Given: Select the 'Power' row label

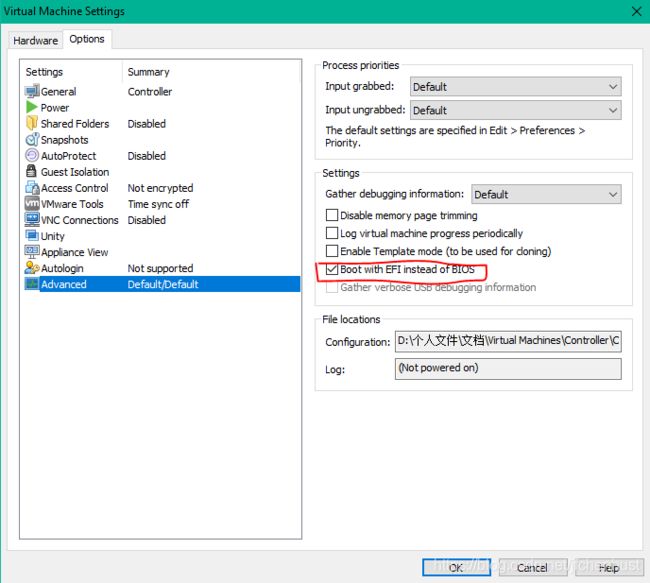Looking at the screenshot, I should pos(55,108).
